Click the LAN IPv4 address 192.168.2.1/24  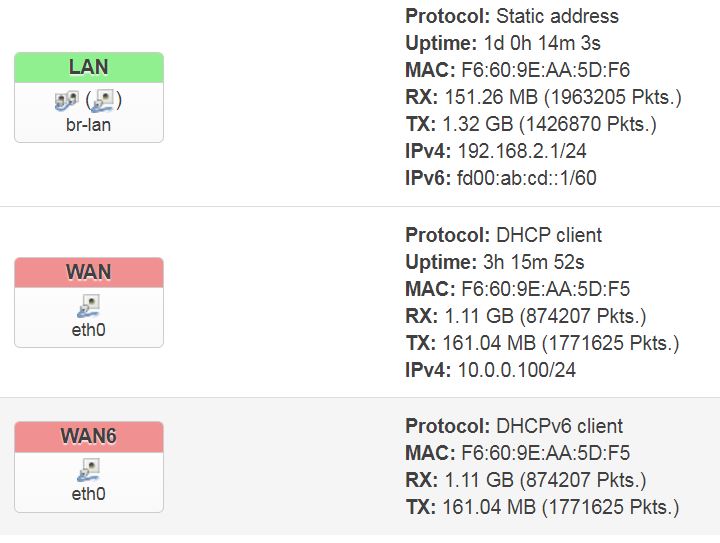tap(521, 151)
